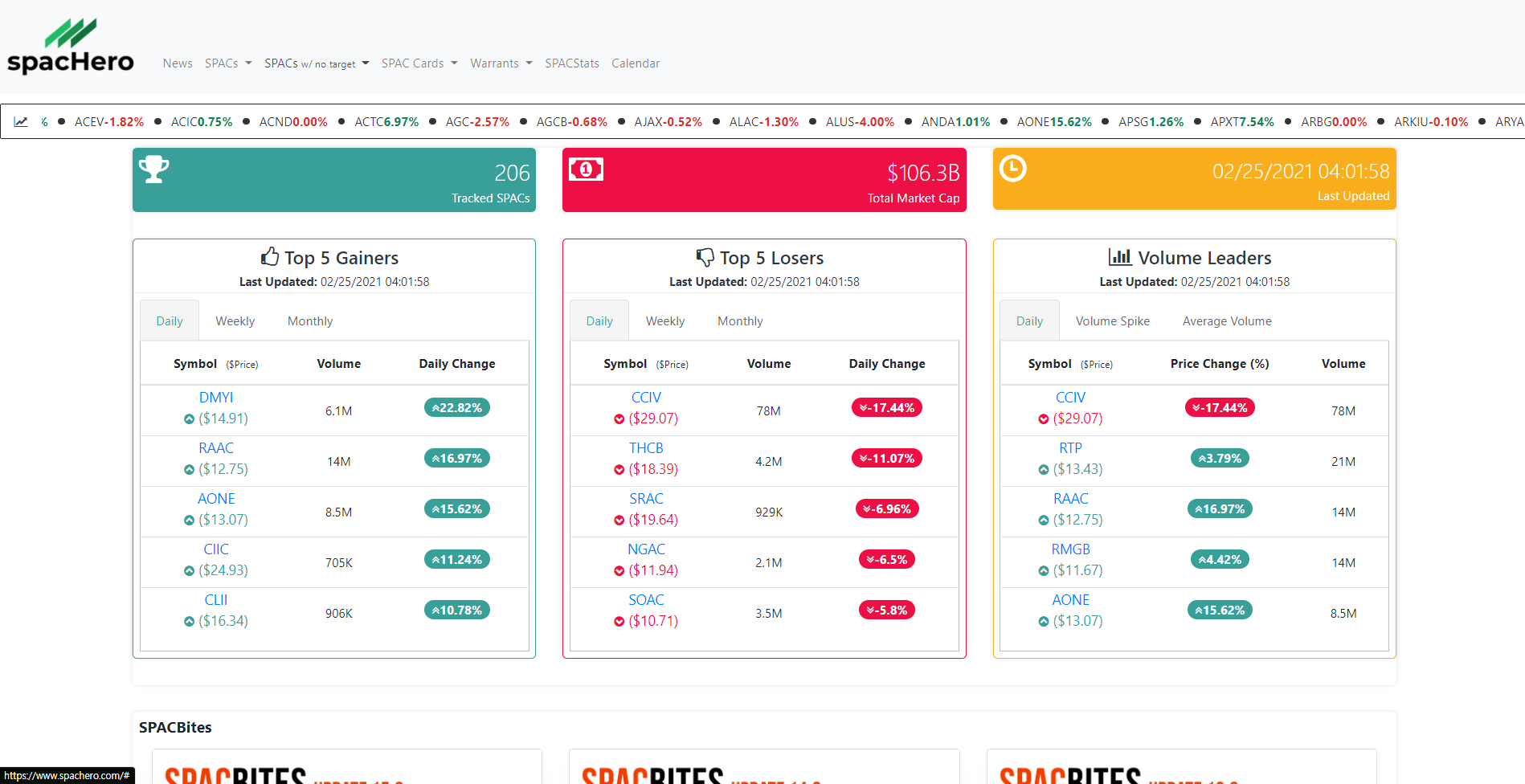
Task: Click the ticker chart line icon
Action: (21, 122)
